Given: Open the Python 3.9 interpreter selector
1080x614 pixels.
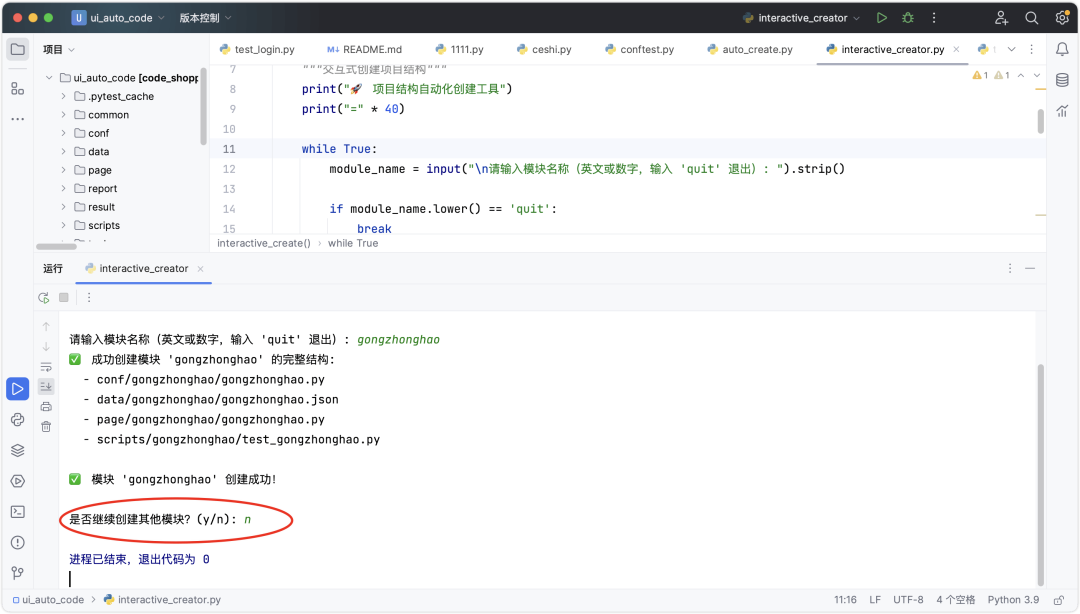Looking at the screenshot, I should pyautogui.click(x=1013, y=600).
